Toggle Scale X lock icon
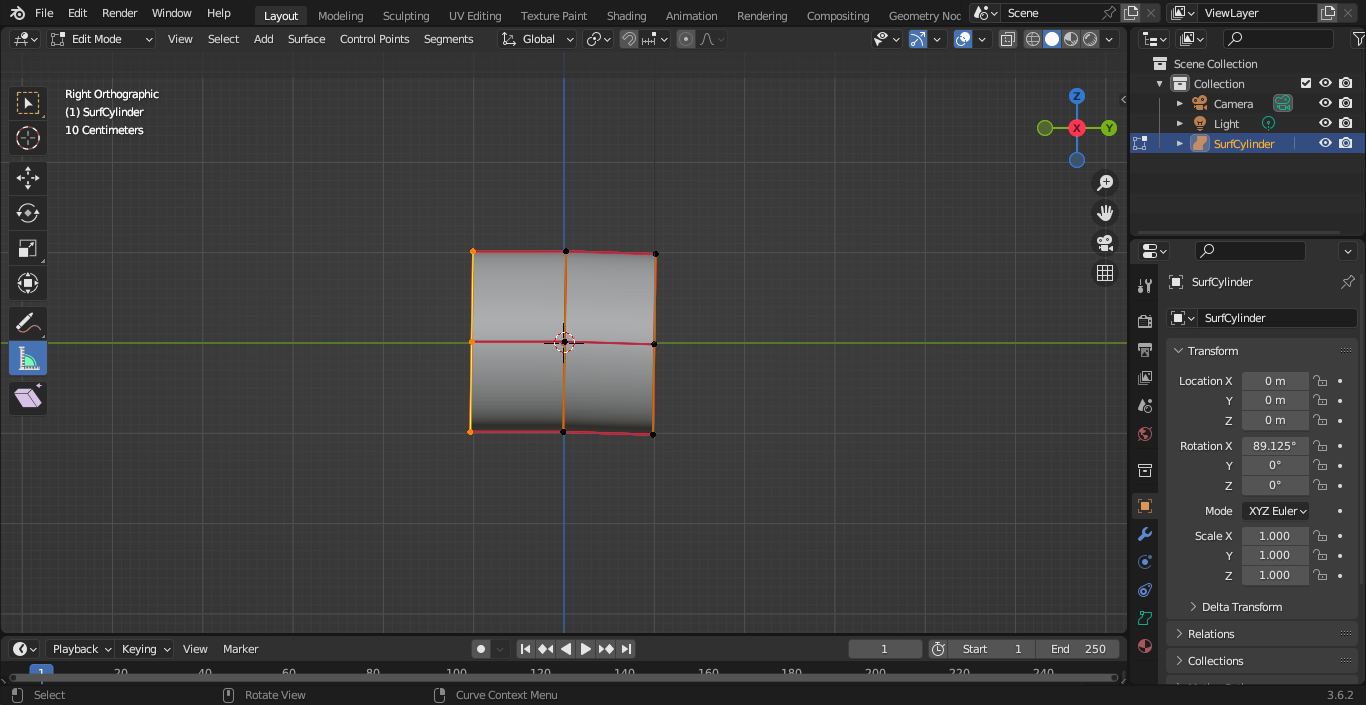1366x705 pixels. coord(1320,536)
